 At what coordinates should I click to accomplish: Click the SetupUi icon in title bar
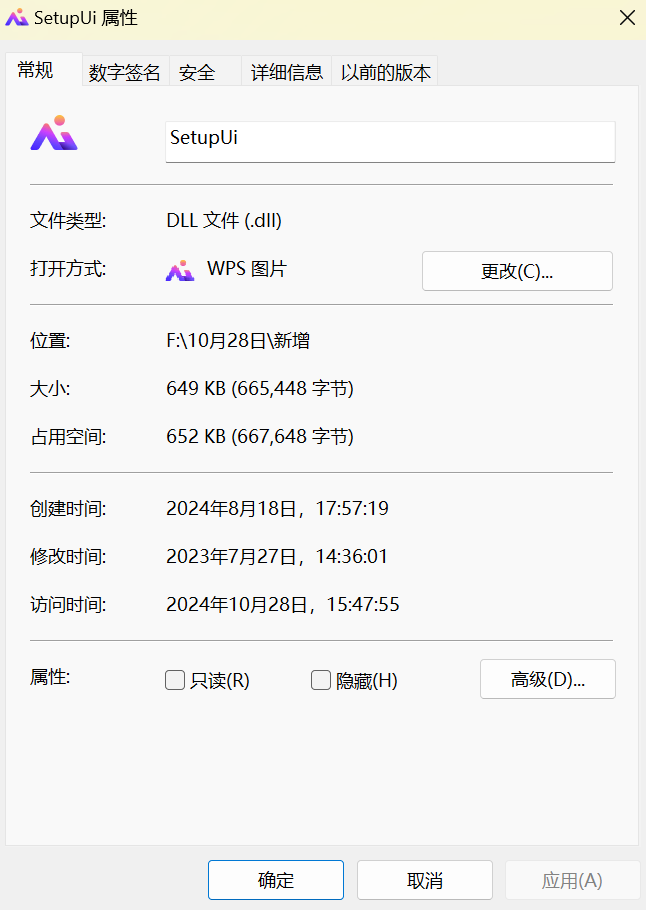pyautogui.click(x=16, y=18)
